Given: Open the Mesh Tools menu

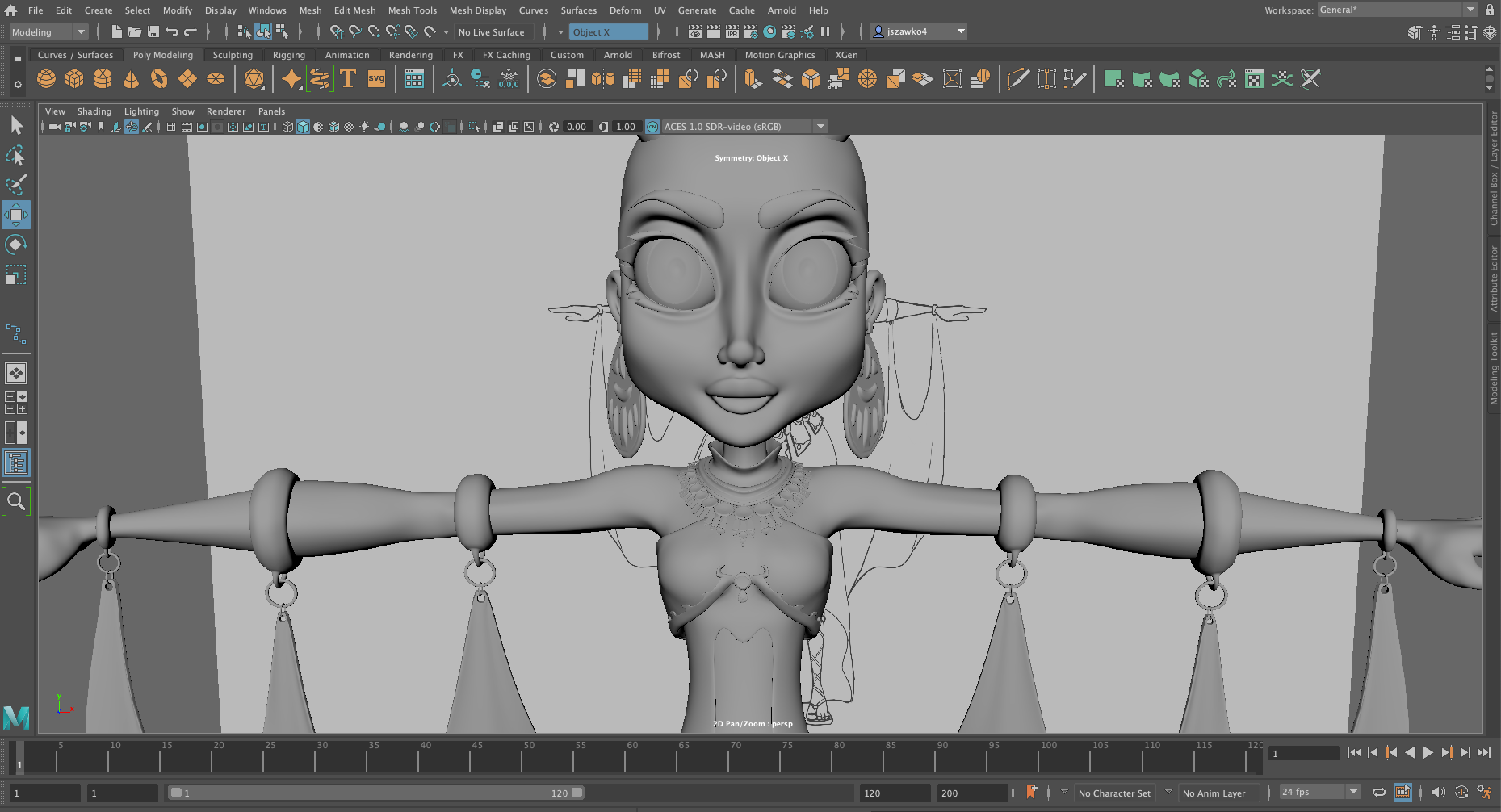Looking at the screenshot, I should click(x=412, y=10).
